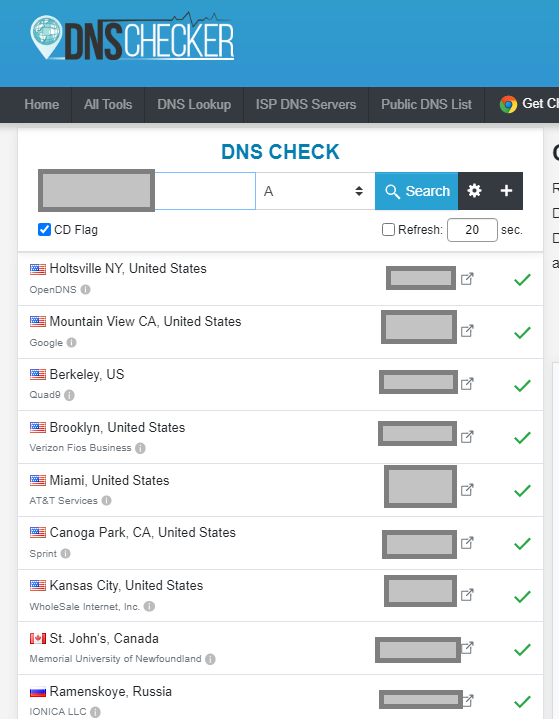Click the DNS CHECK heading

[280, 152]
